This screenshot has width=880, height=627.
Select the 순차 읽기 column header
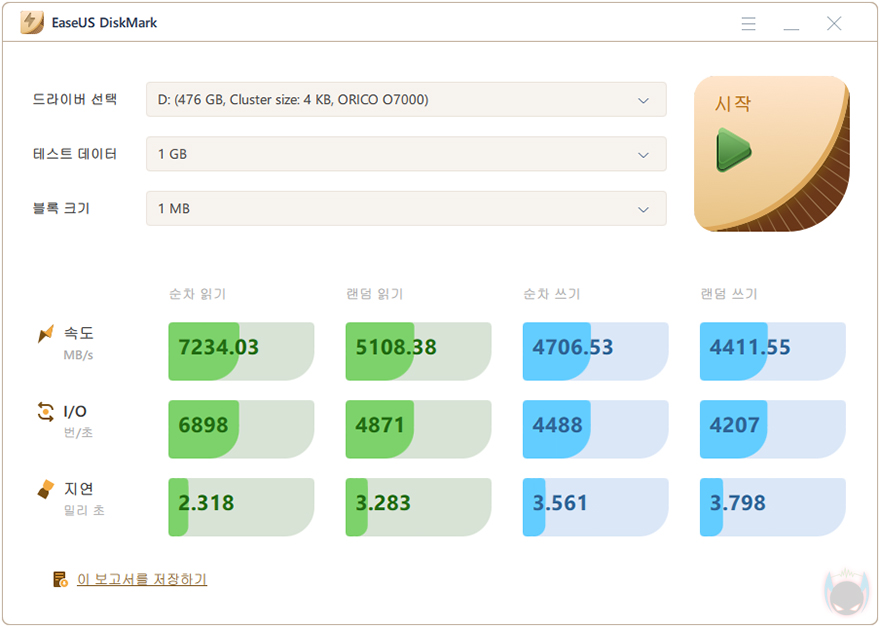(198, 294)
